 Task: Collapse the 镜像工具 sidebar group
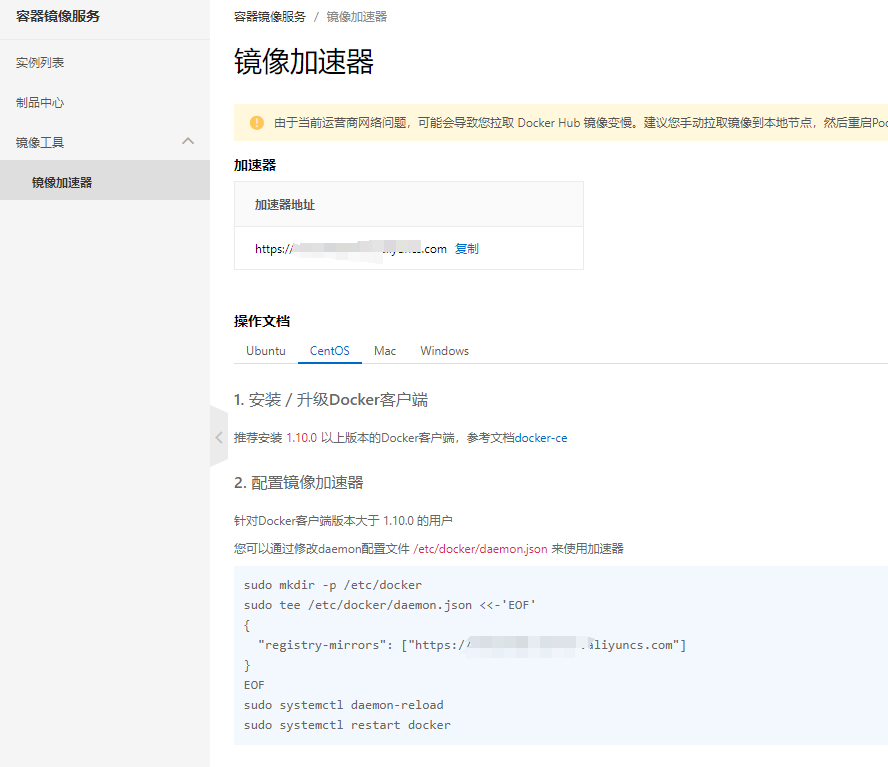tap(105, 142)
